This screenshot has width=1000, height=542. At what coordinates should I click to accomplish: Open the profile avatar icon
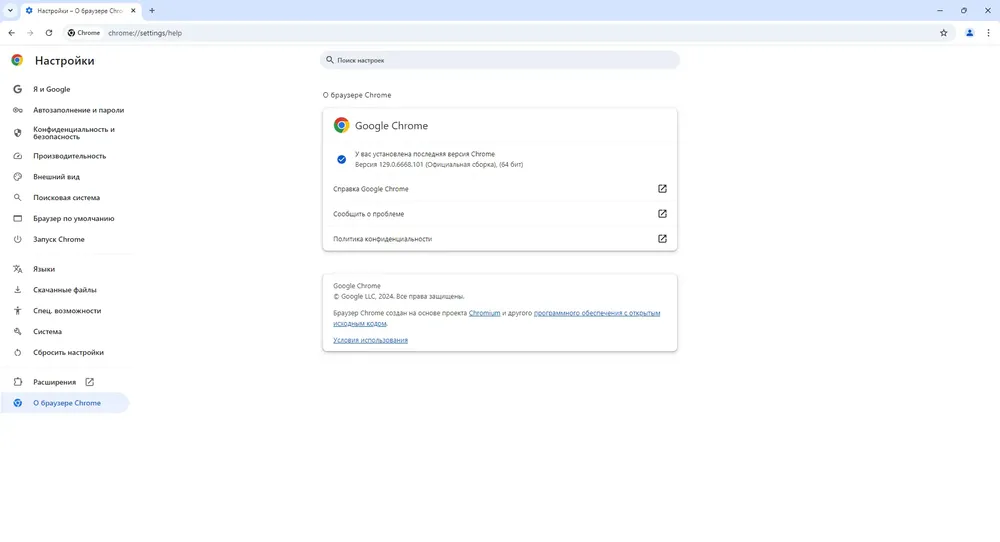pyautogui.click(x=969, y=33)
